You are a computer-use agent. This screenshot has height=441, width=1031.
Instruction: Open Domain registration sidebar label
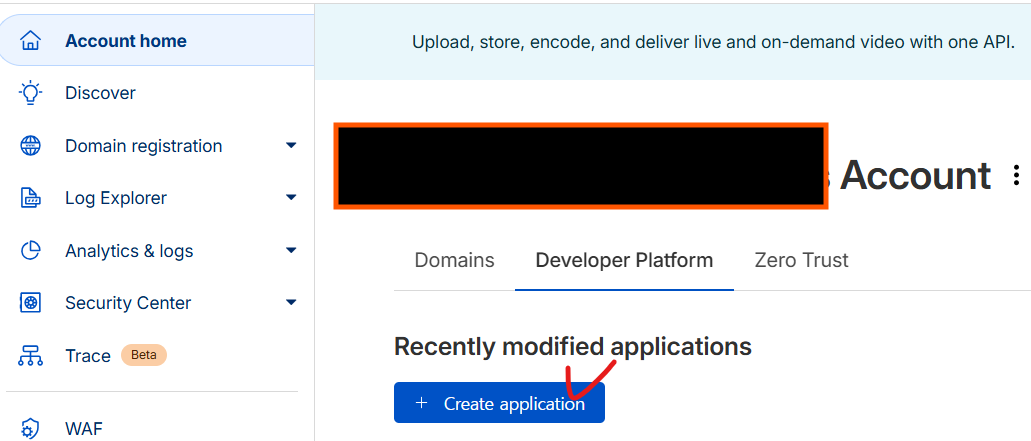[x=143, y=145]
